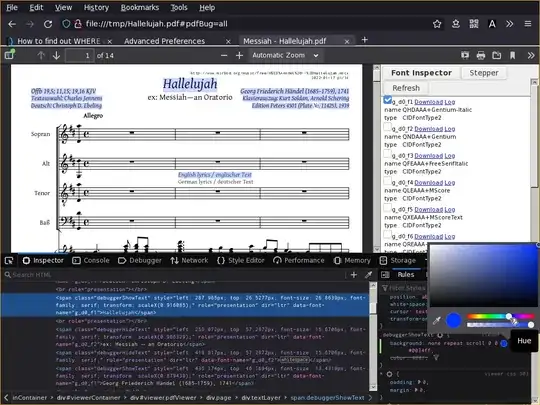The image size is (540, 405).
Task: Open the Performance devtools tab
Action: (299, 261)
